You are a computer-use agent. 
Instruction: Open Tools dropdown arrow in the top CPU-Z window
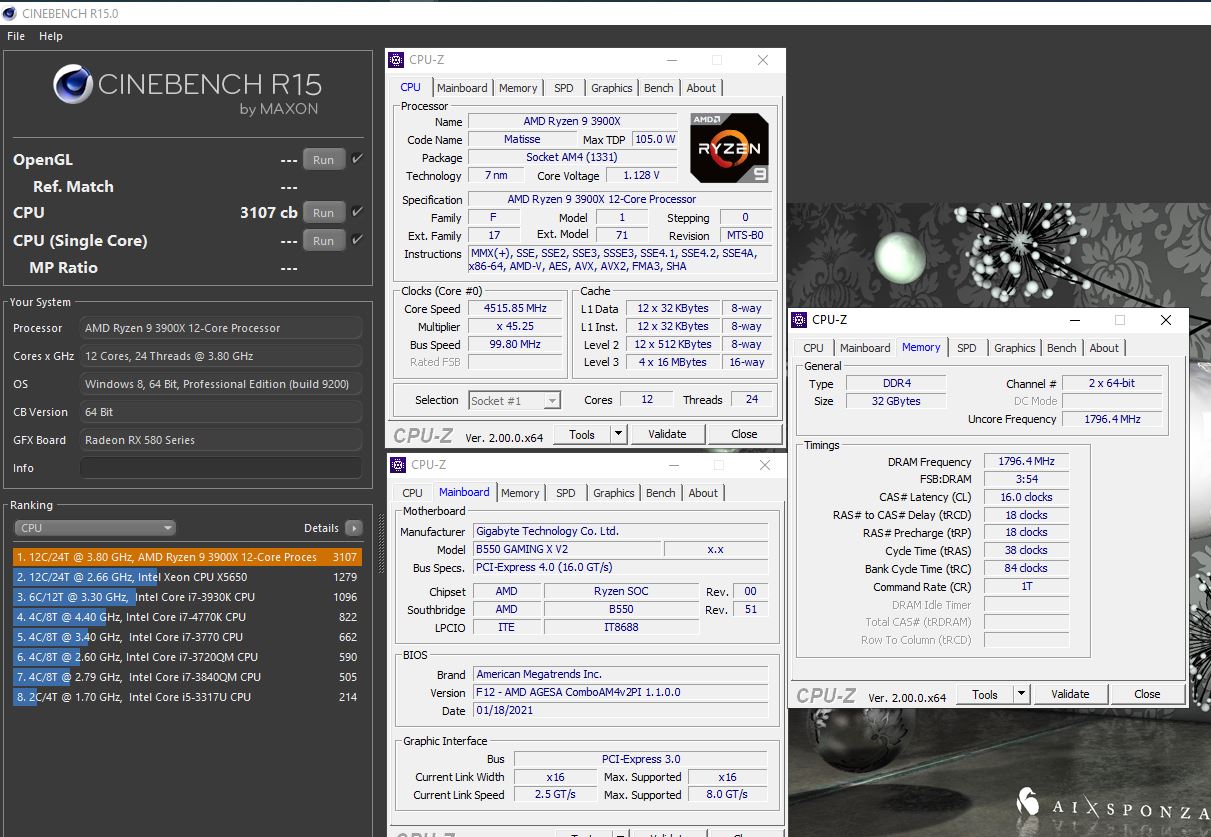coord(618,434)
